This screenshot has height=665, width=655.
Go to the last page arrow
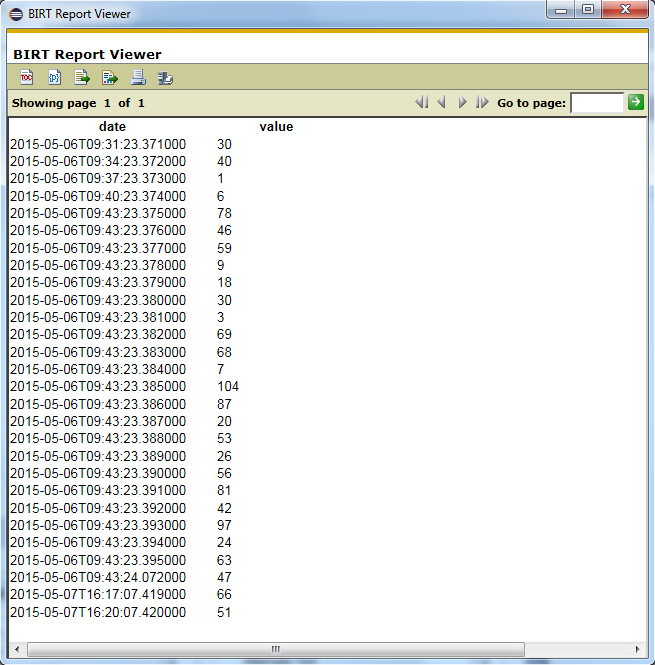(482, 102)
